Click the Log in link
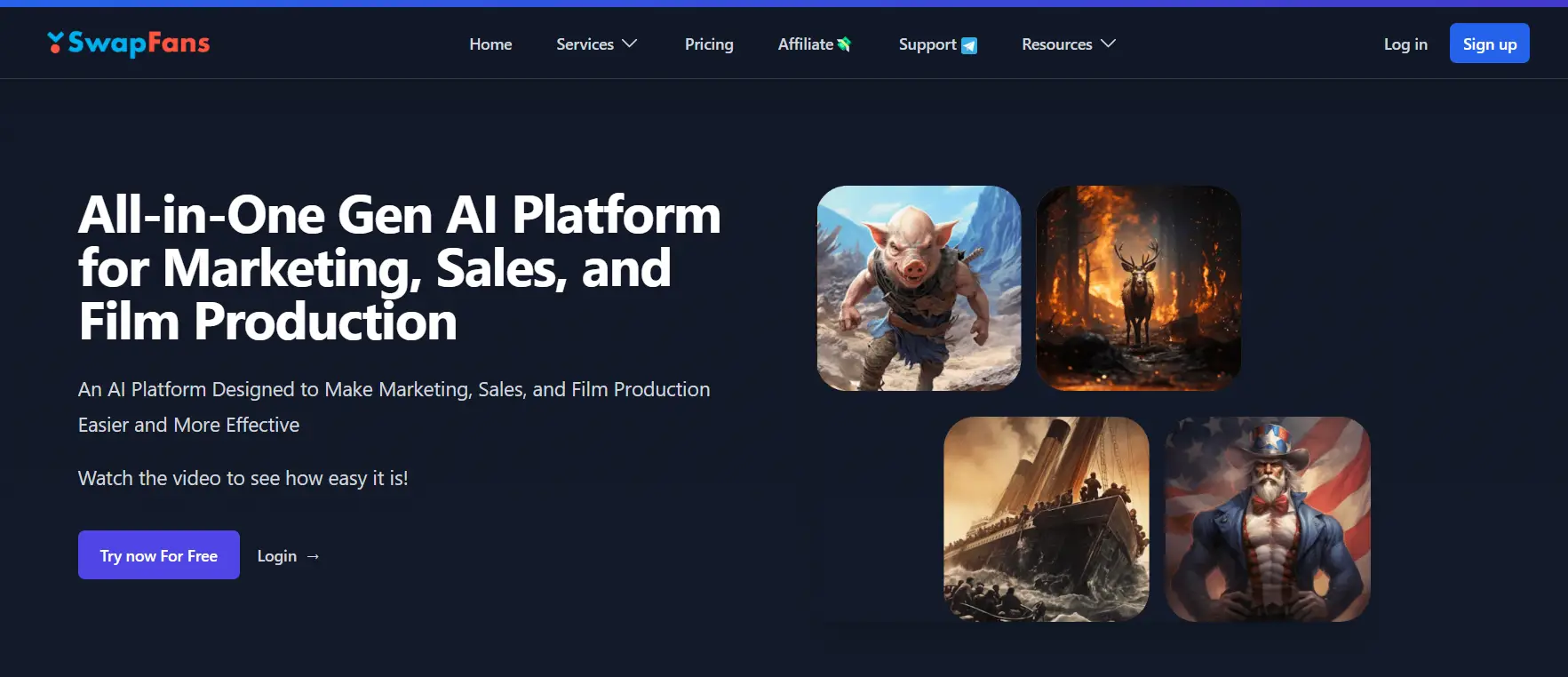This screenshot has height=677, width=1568. [x=1405, y=44]
